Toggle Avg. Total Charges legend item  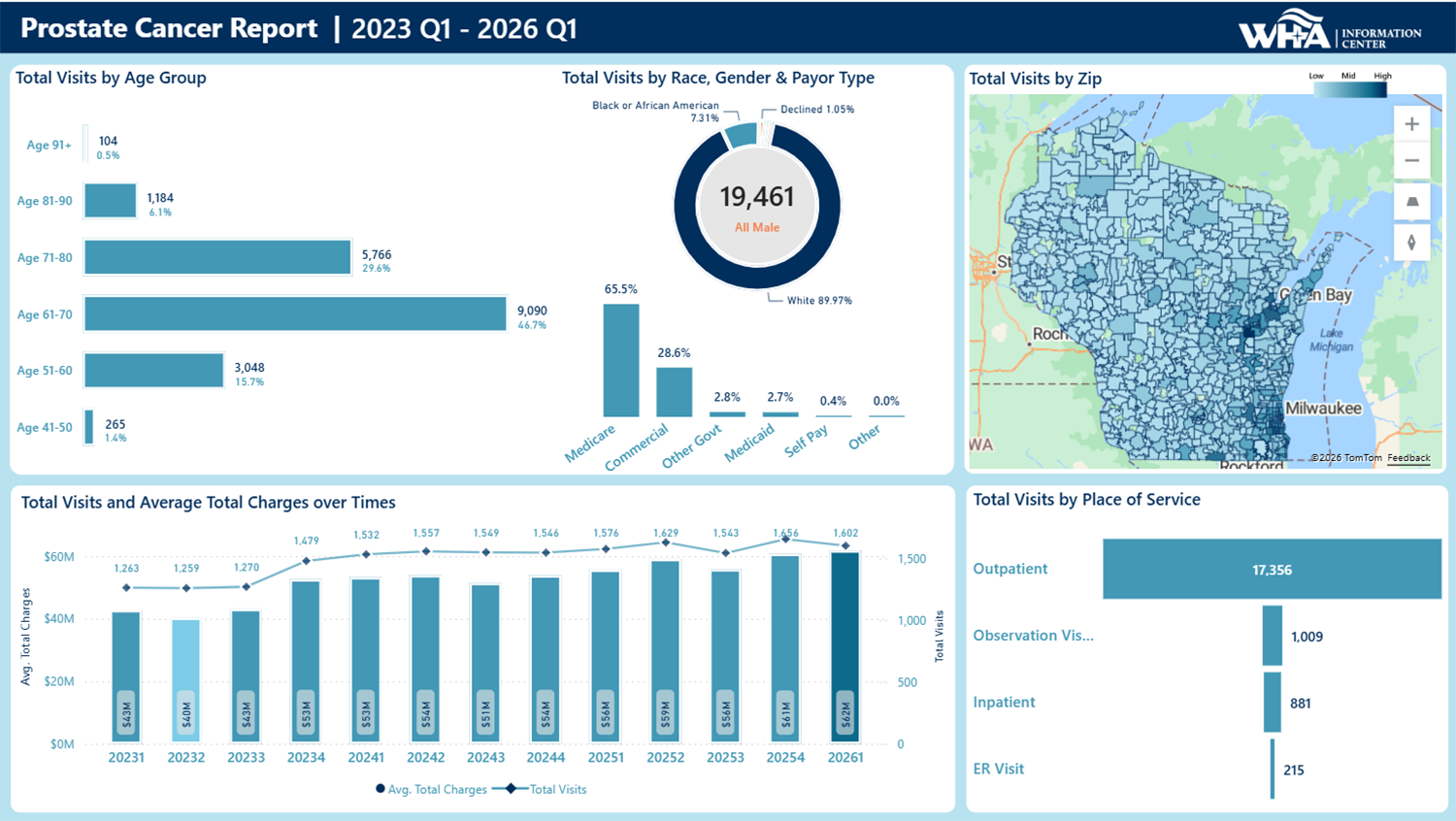pos(431,789)
